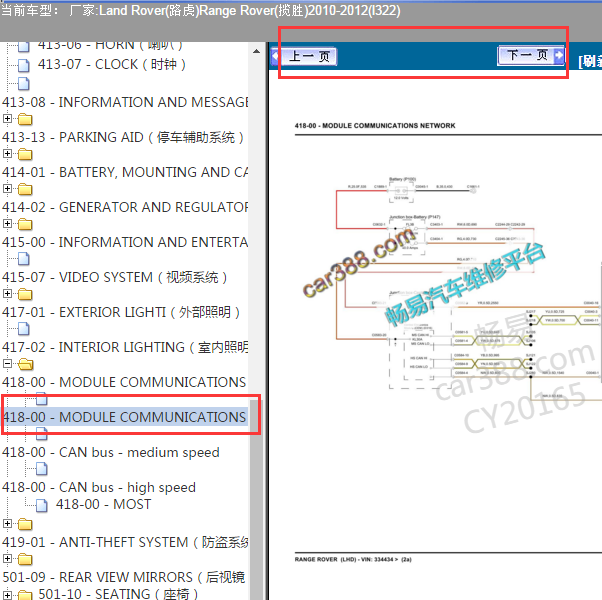Image resolution: width=602 pixels, height=600 pixels.
Task: Click the folder icon for 415-00 INFORMATION AND ENTERTAINMENT
Action: (25, 224)
